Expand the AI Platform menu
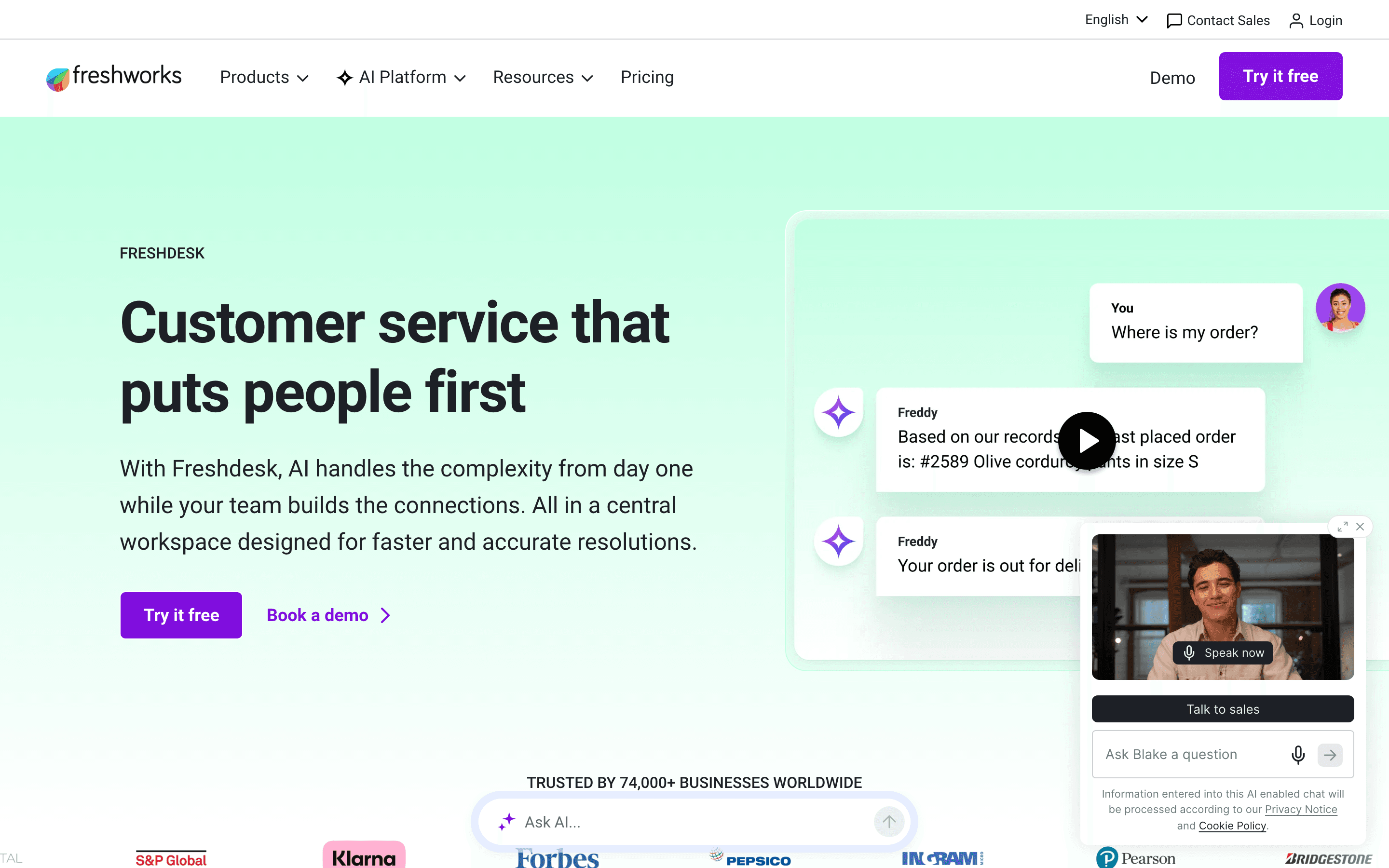Screen dimensions: 1389x868 click(401, 78)
